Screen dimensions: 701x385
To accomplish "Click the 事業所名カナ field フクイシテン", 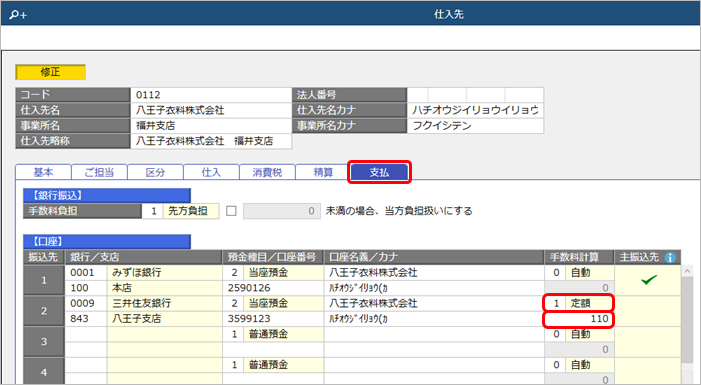I will point(475,126).
